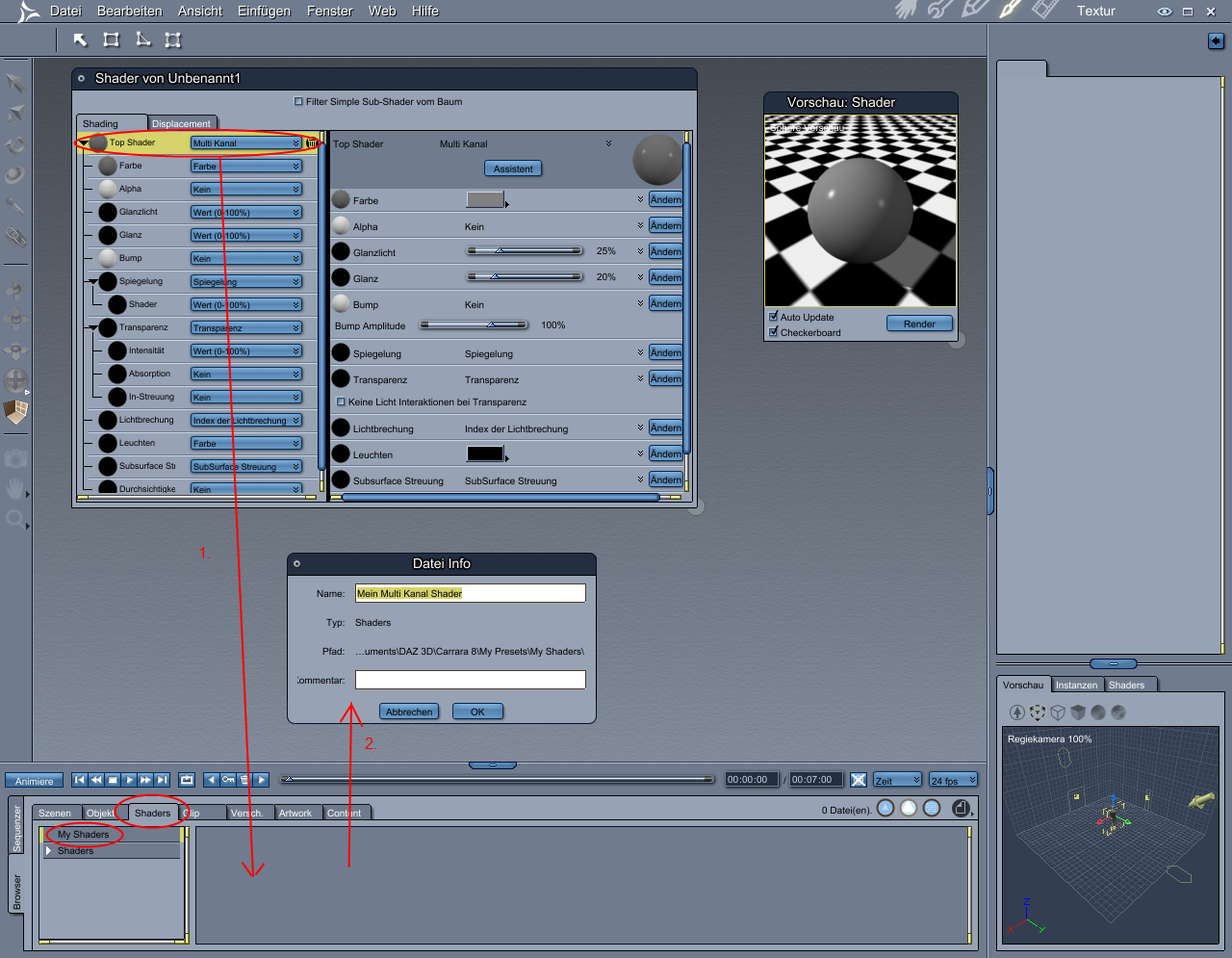Adjust the Glanzlicht 25% slider
This screenshot has height=958, width=1232.
525,250
